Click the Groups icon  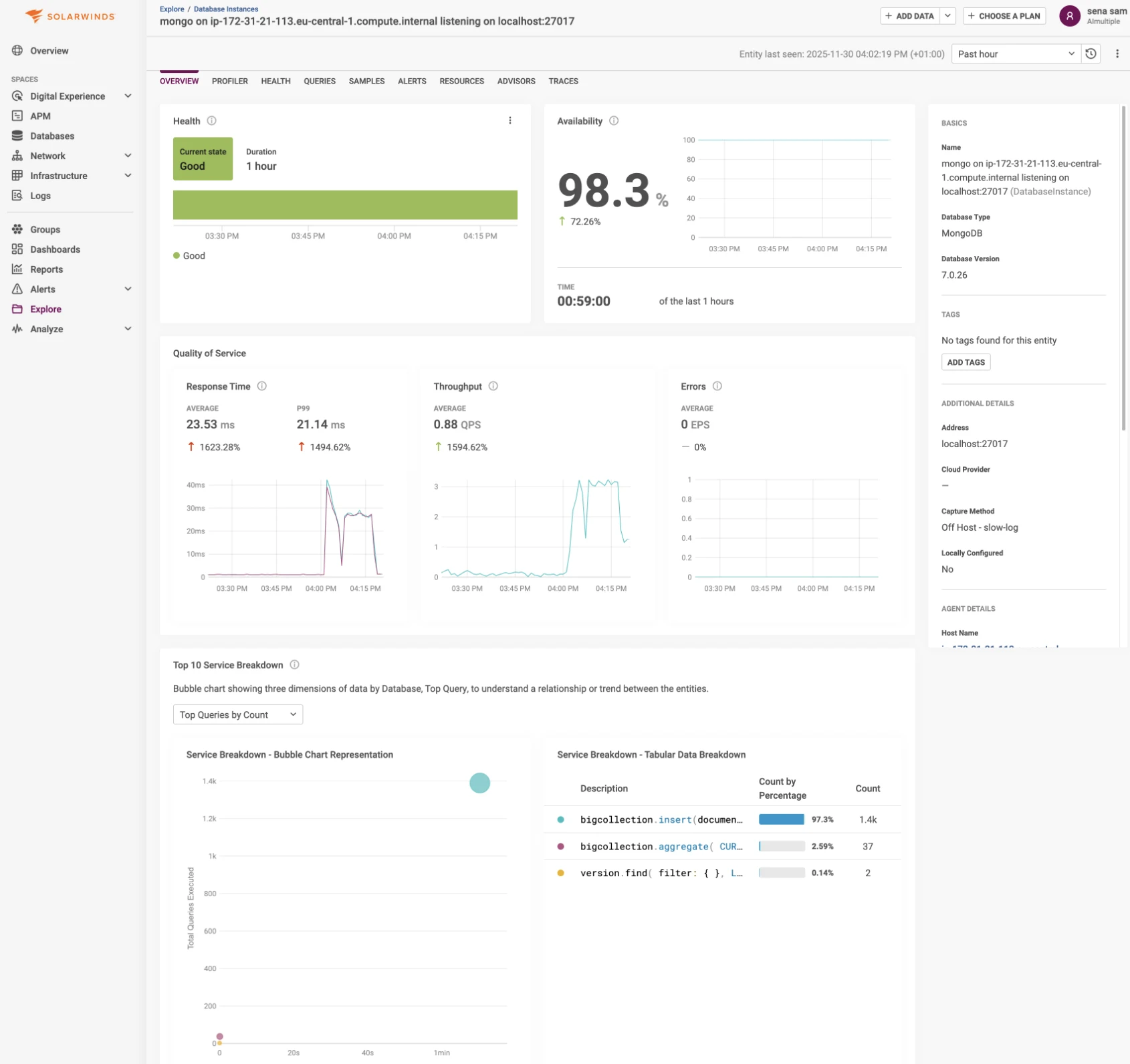click(x=17, y=229)
